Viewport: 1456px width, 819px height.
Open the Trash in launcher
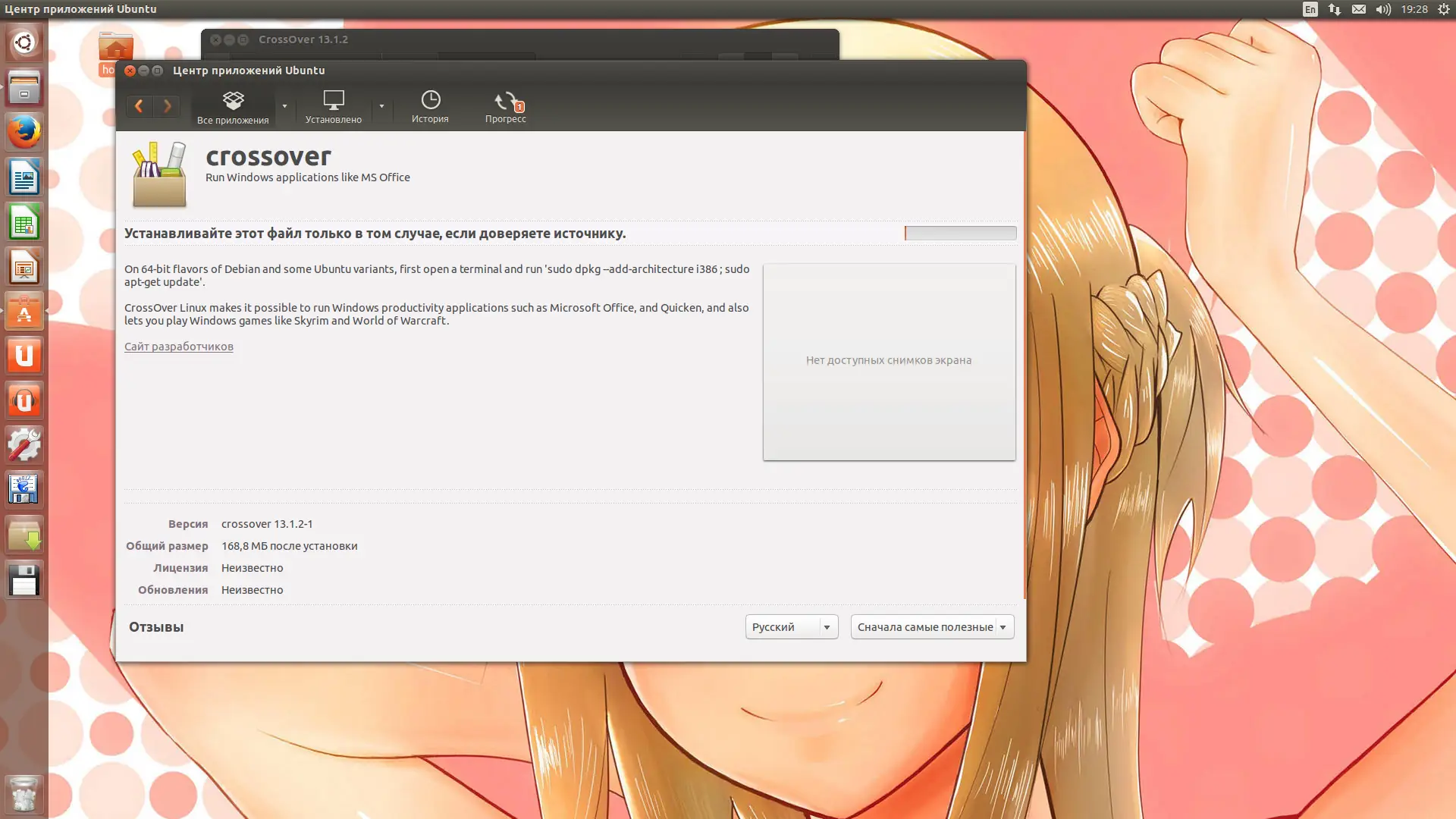24,795
